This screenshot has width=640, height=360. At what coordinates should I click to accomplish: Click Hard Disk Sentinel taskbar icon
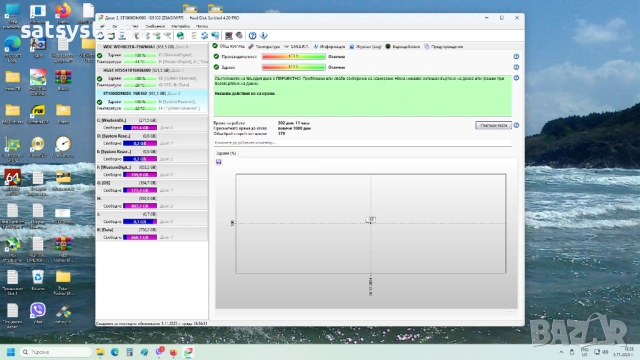188,352
